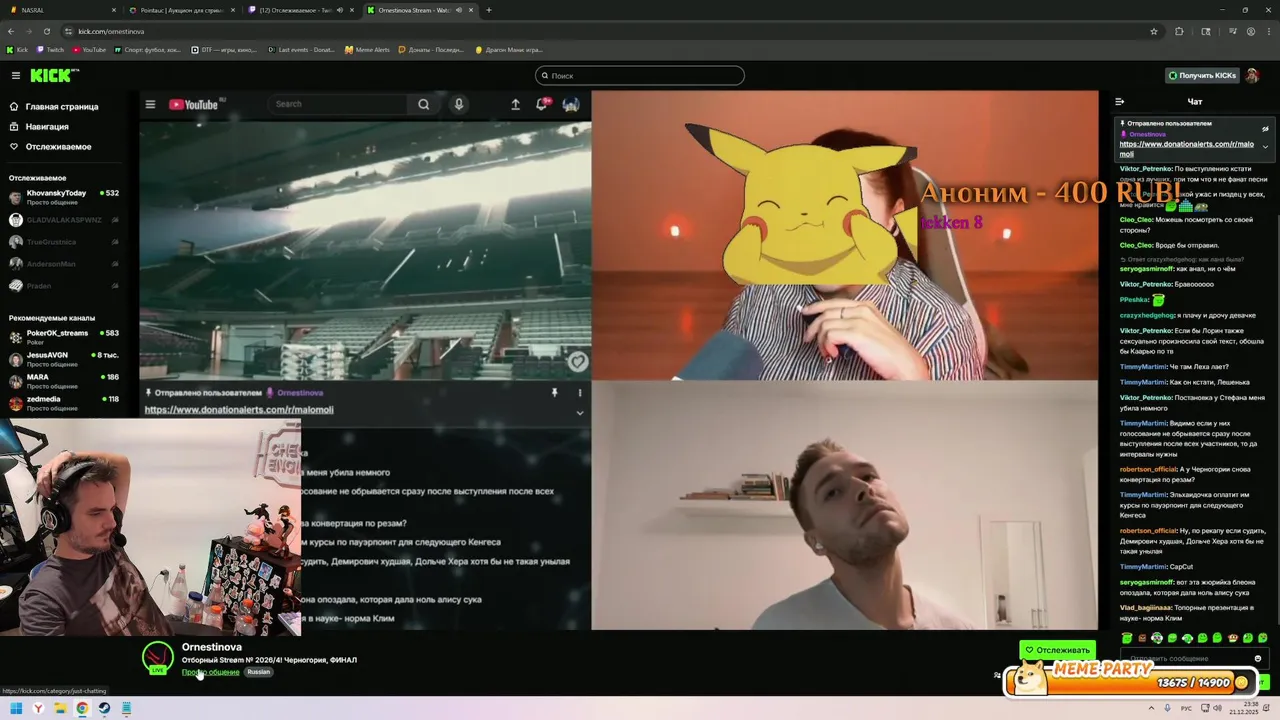Open the Chrome three-dot menu
Screen dimensions: 1280x720
pyautogui.click(x=1269, y=31)
